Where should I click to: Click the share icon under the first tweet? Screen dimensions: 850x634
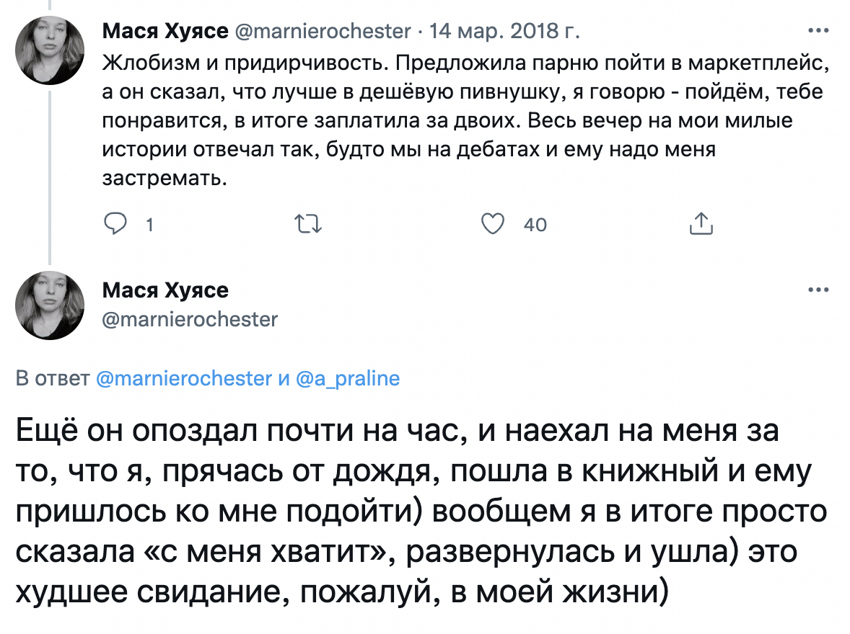click(701, 224)
